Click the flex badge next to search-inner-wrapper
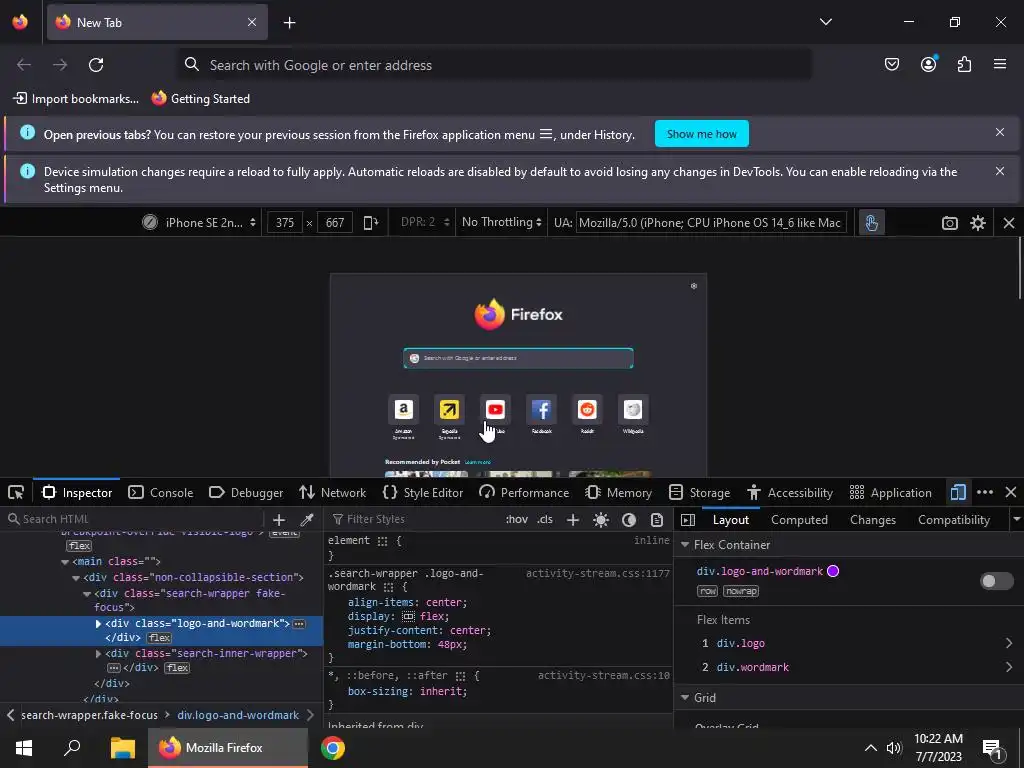 coord(178,668)
